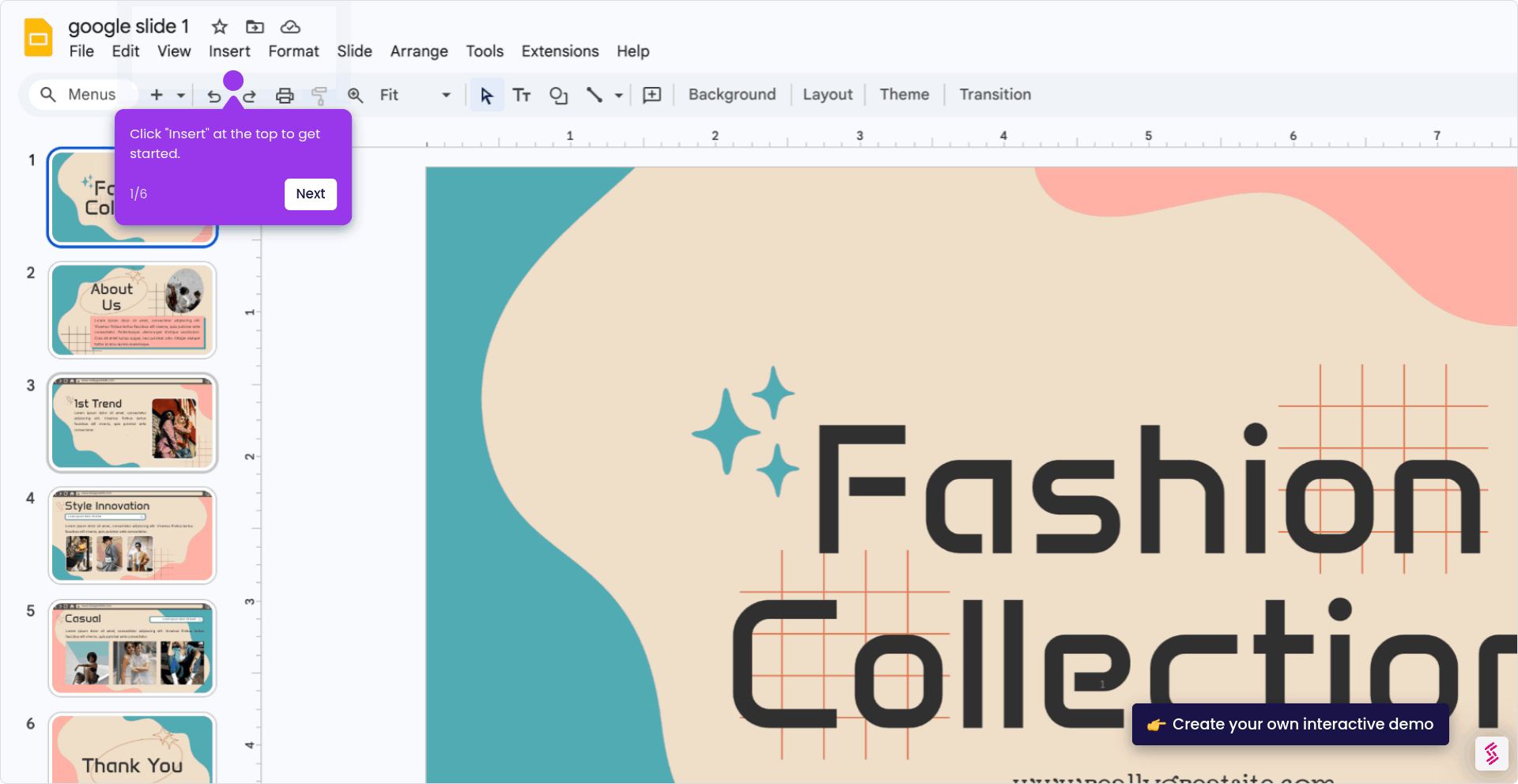Open the Format menu
The image size is (1518, 784).
coord(293,51)
